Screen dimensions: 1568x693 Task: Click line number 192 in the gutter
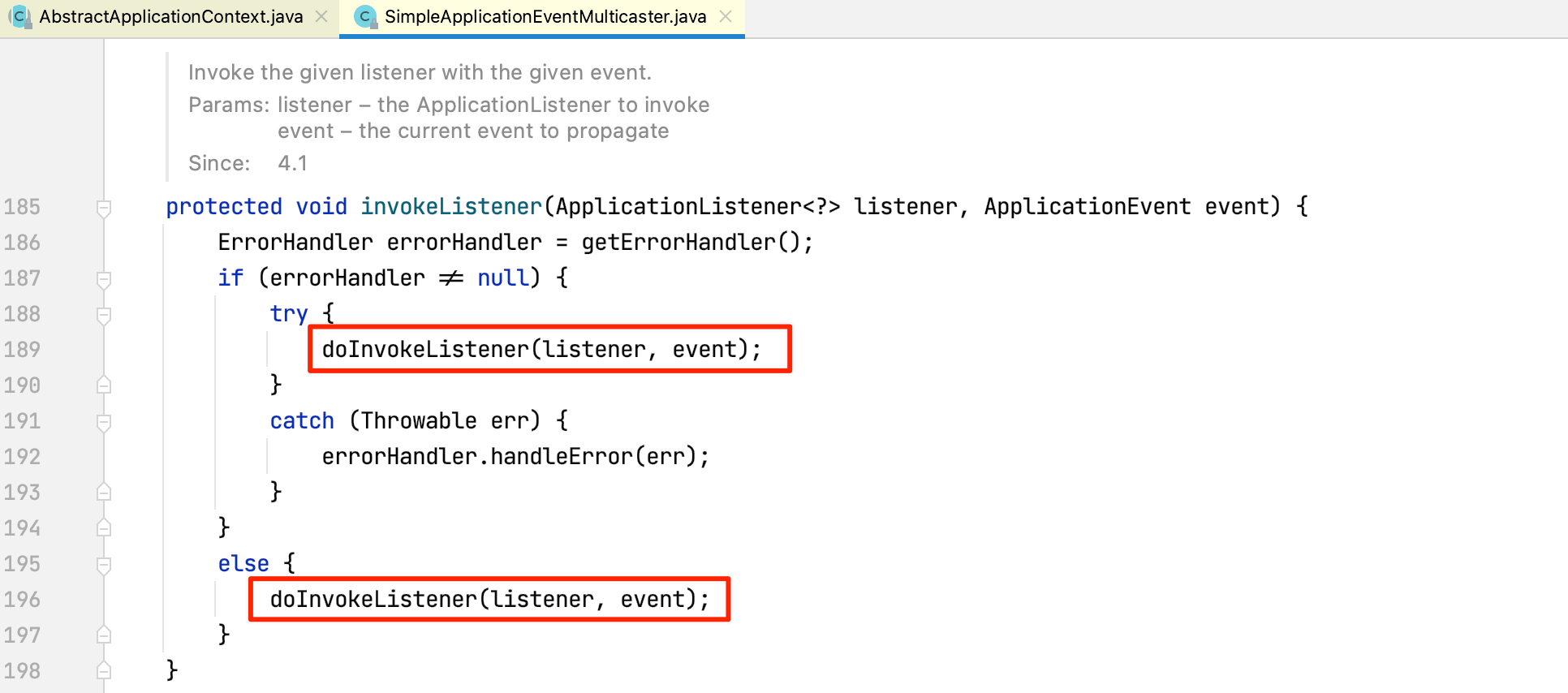pos(22,457)
